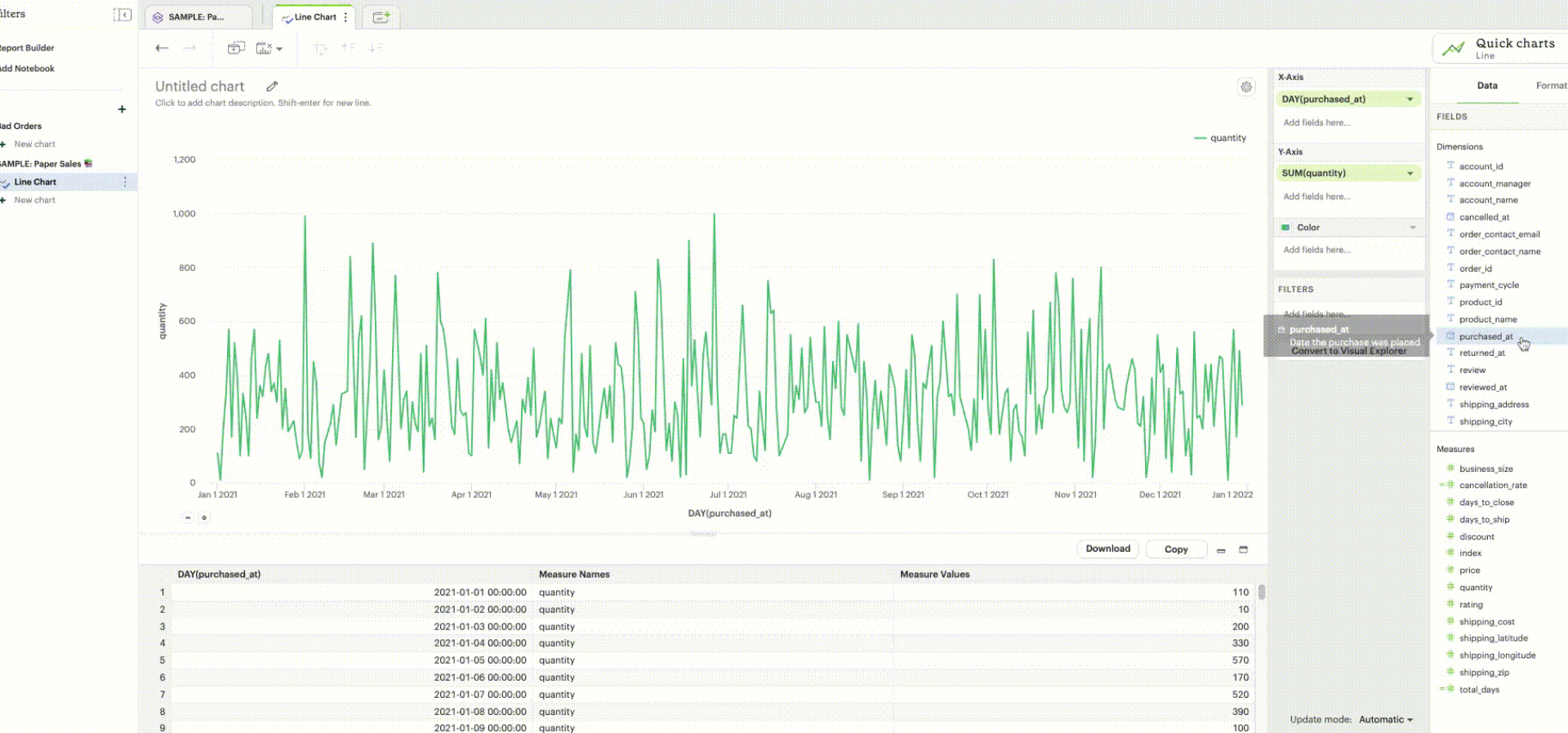
Task: Collapse the left sidebar panel
Action: (122, 15)
